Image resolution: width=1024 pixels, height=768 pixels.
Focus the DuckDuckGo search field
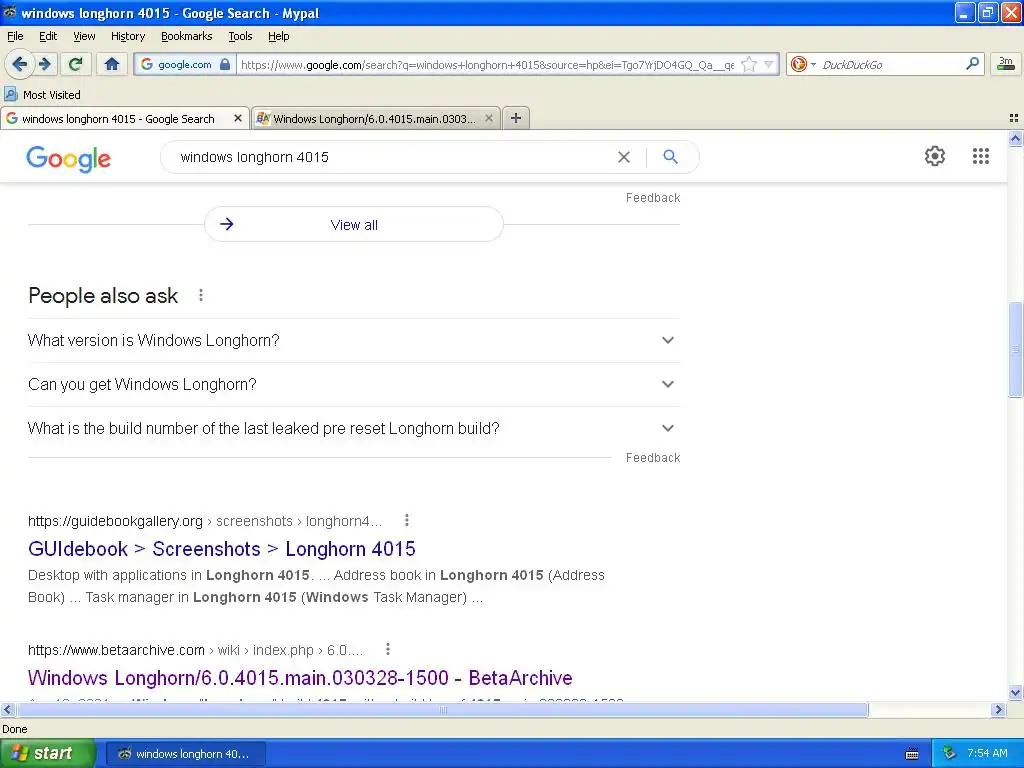[891, 65]
